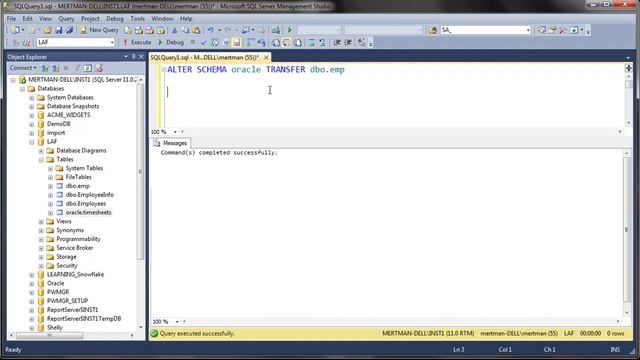Screen dimensions: 640x360
Task: Select the dbo.Employees table
Action: pyautogui.click(x=86, y=204)
